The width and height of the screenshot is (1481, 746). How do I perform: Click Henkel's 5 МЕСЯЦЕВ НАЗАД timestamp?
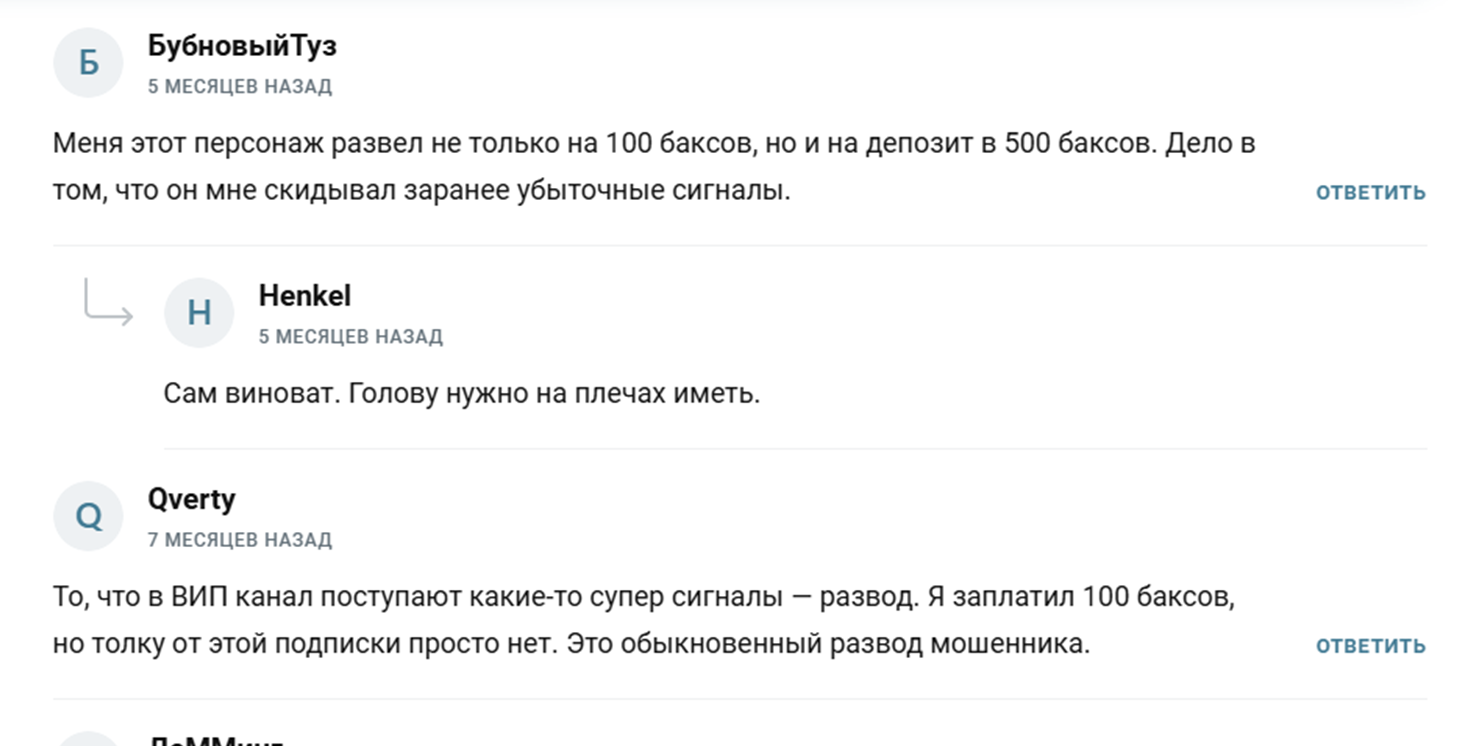point(352,337)
